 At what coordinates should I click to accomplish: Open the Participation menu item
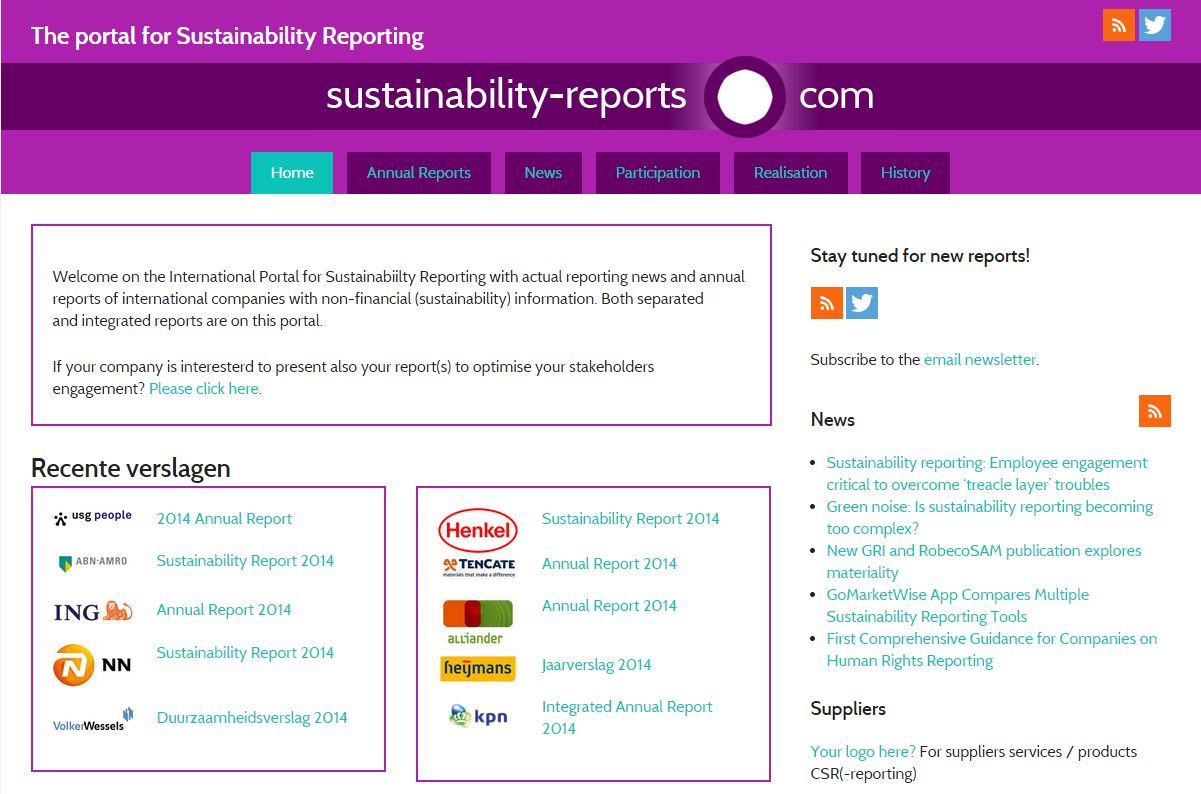tap(657, 172)
